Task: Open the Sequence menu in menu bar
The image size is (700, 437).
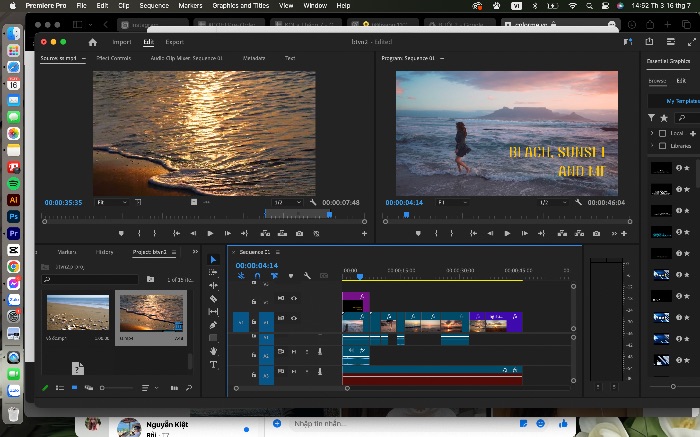Action: pos(154,5)
